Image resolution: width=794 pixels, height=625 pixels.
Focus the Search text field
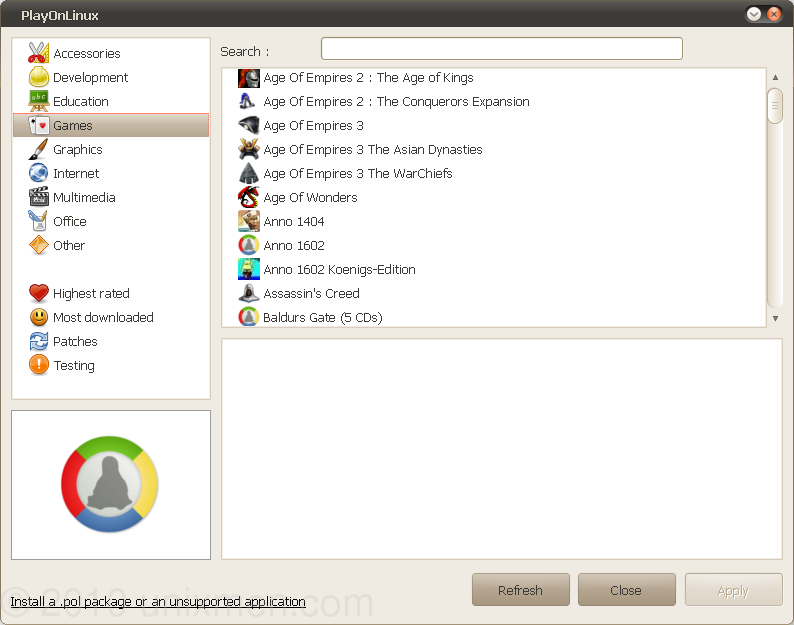point(502,49)
